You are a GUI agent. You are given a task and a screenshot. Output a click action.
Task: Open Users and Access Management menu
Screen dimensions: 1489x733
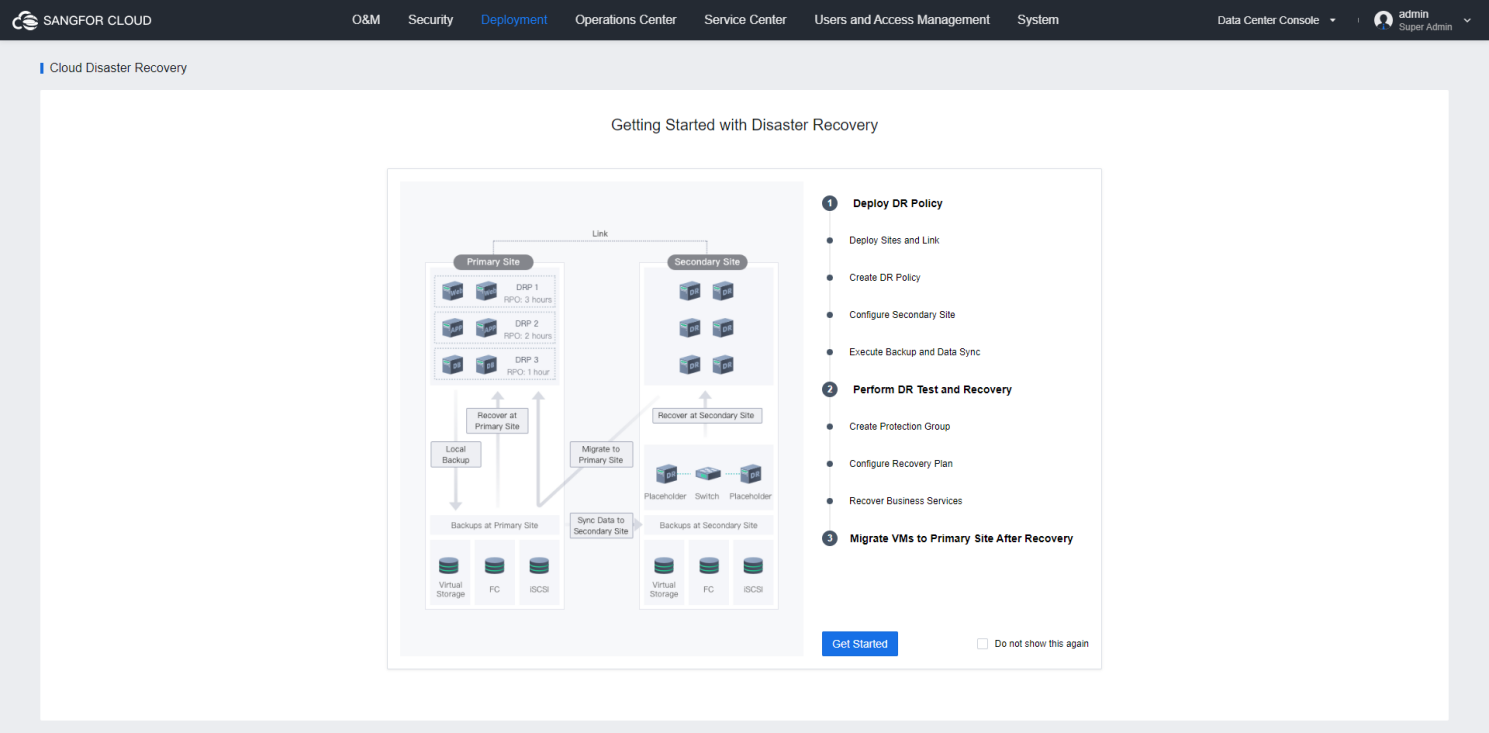(902, 20)
